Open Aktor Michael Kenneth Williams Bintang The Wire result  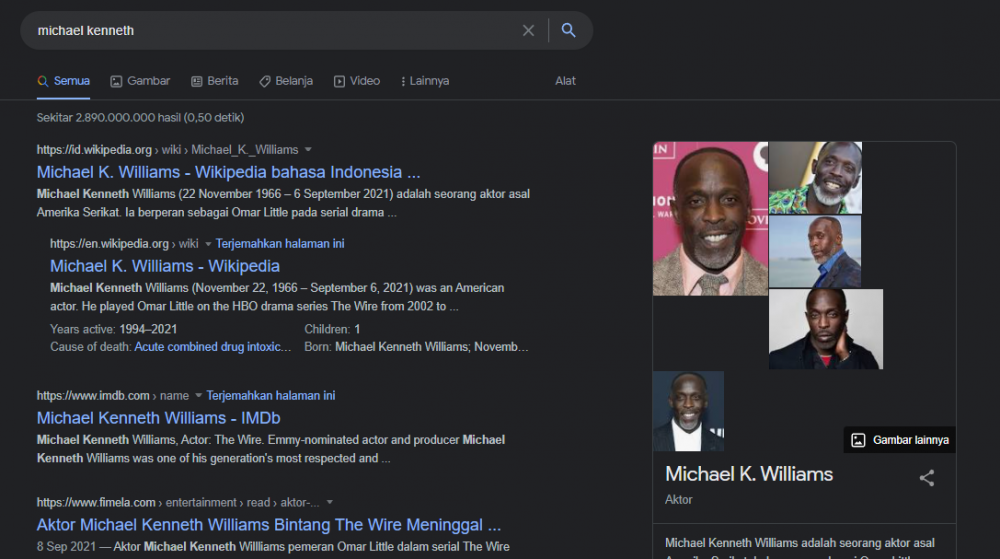coord(268,525)
